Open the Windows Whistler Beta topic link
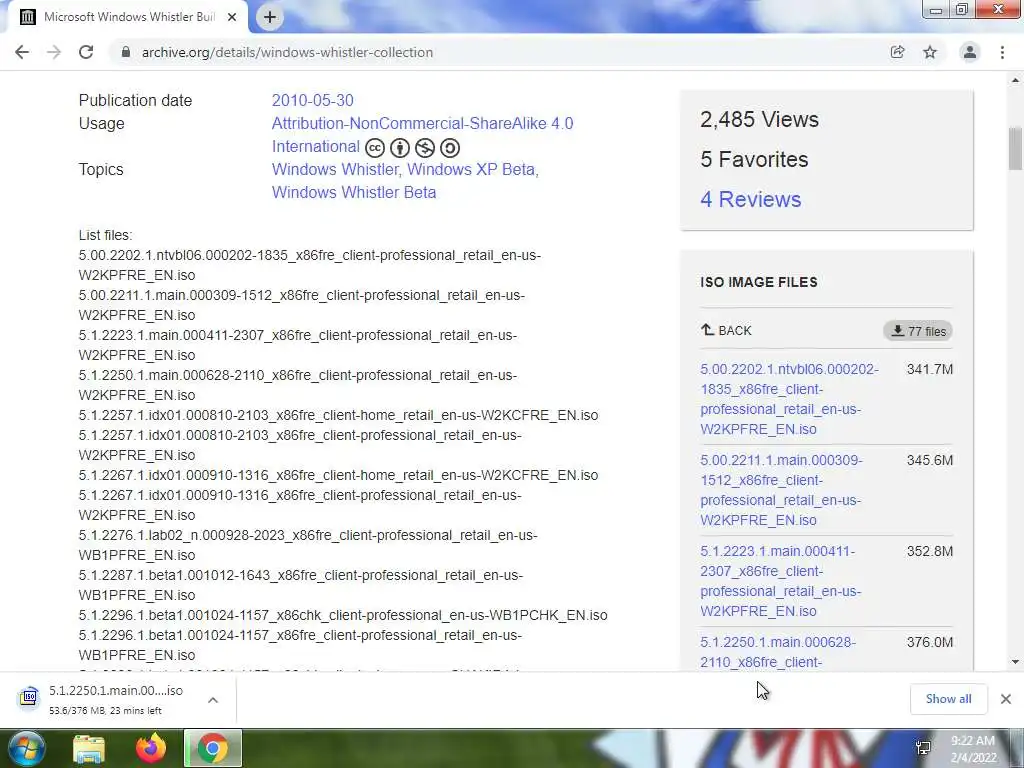 (354, 193)
